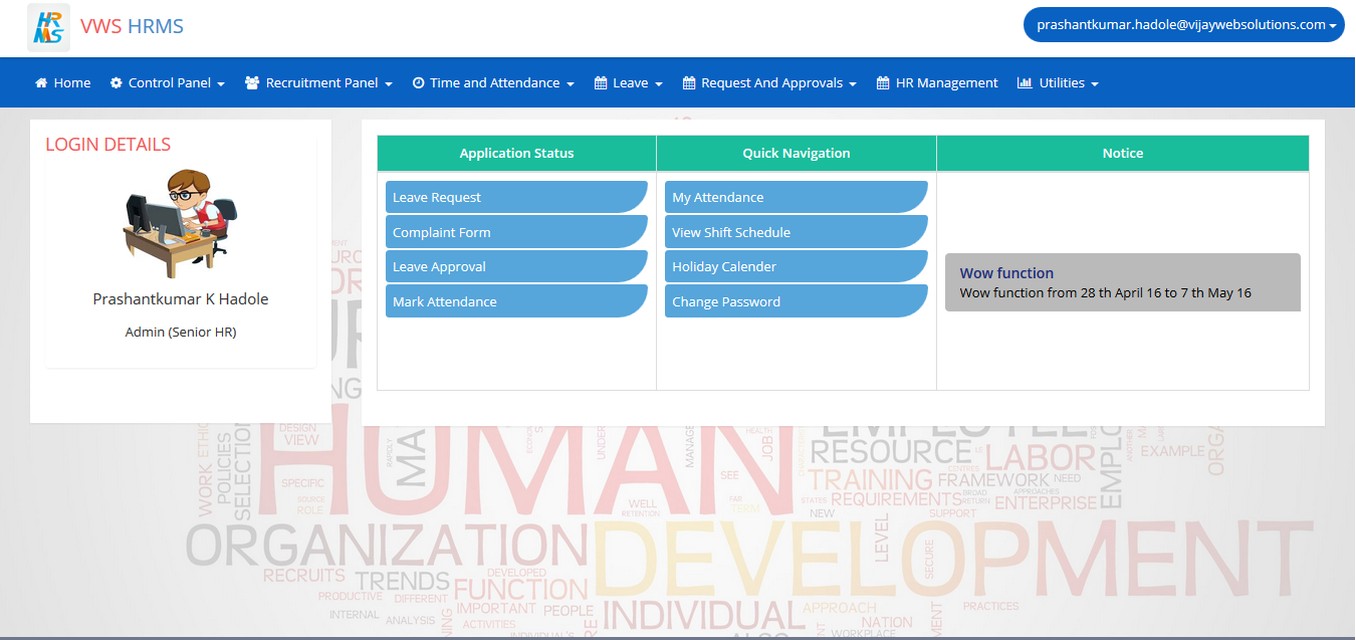The image size is (1356, 640).
Task: Open the Control Panel dropdown
Action: (167, 82)
